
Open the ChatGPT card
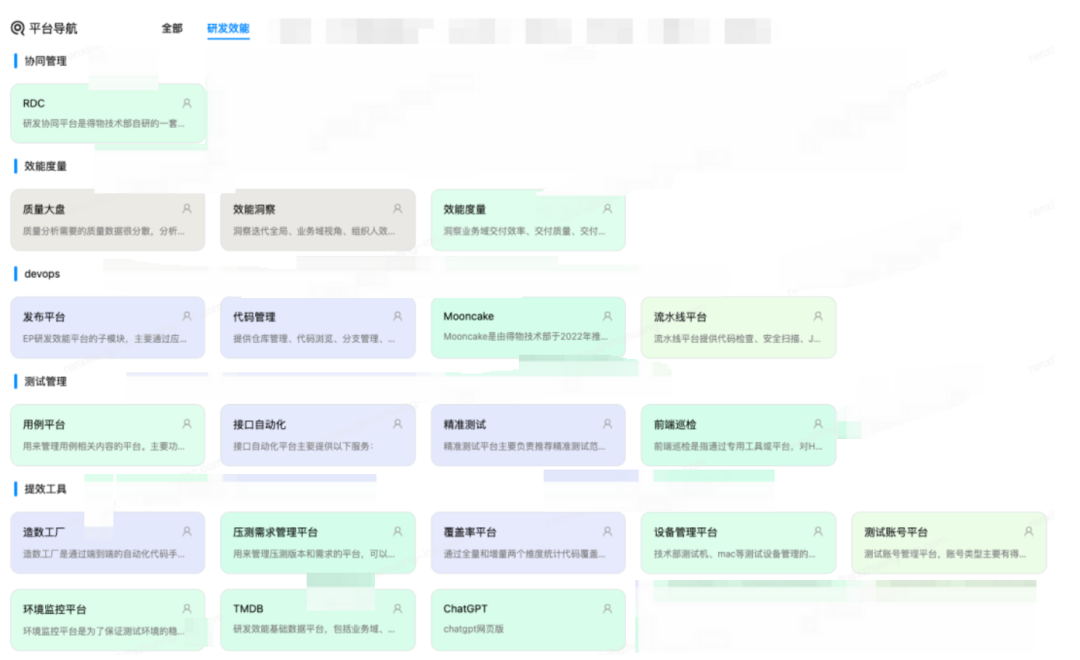528,619
